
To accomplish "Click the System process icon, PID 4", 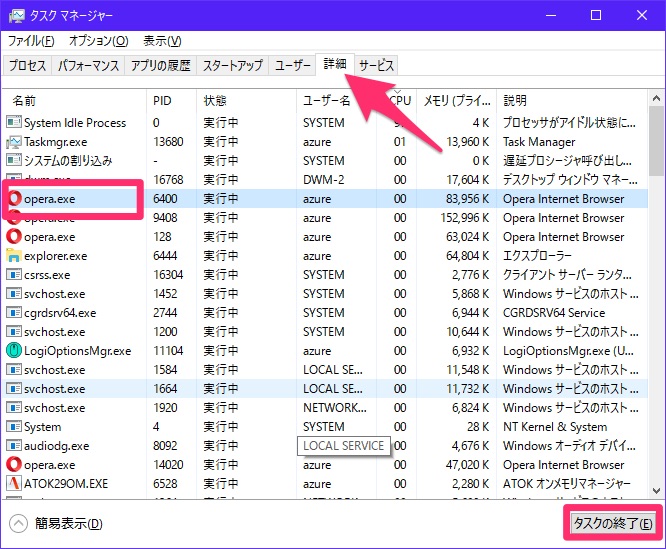I will 14,426.
